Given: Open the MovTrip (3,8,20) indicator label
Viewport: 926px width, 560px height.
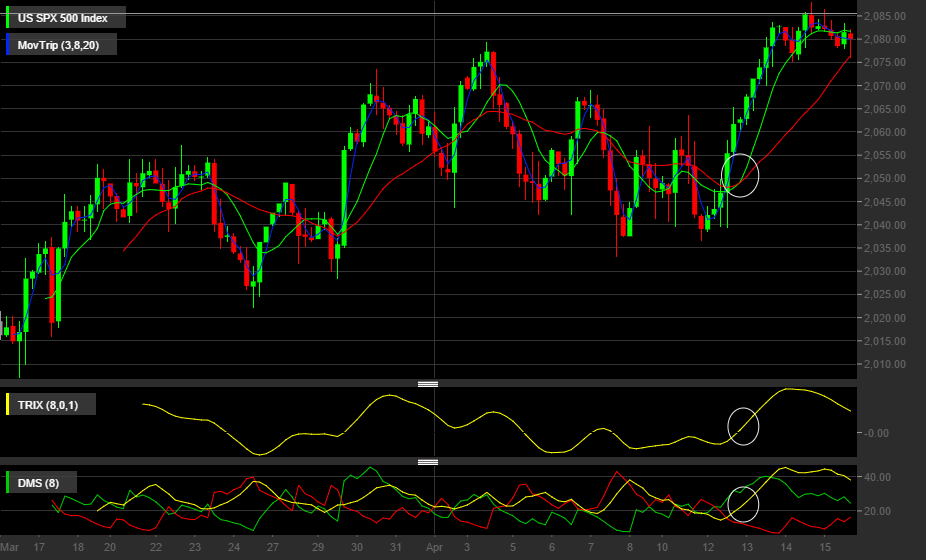Looking at the screenshot, I should coord(58,45).
